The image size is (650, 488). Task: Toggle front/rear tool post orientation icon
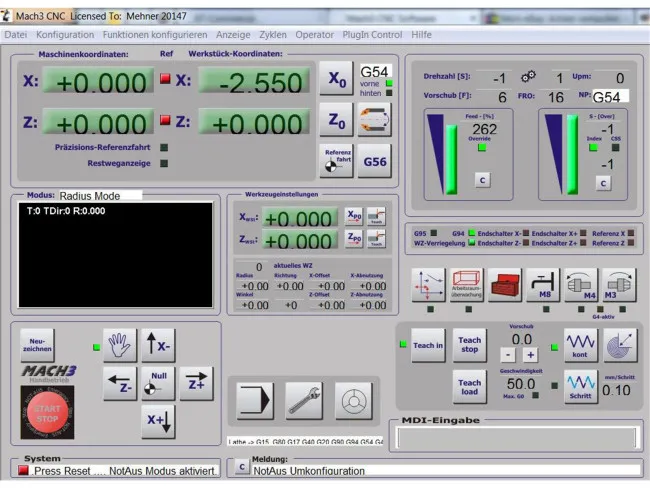pos(374,120)
